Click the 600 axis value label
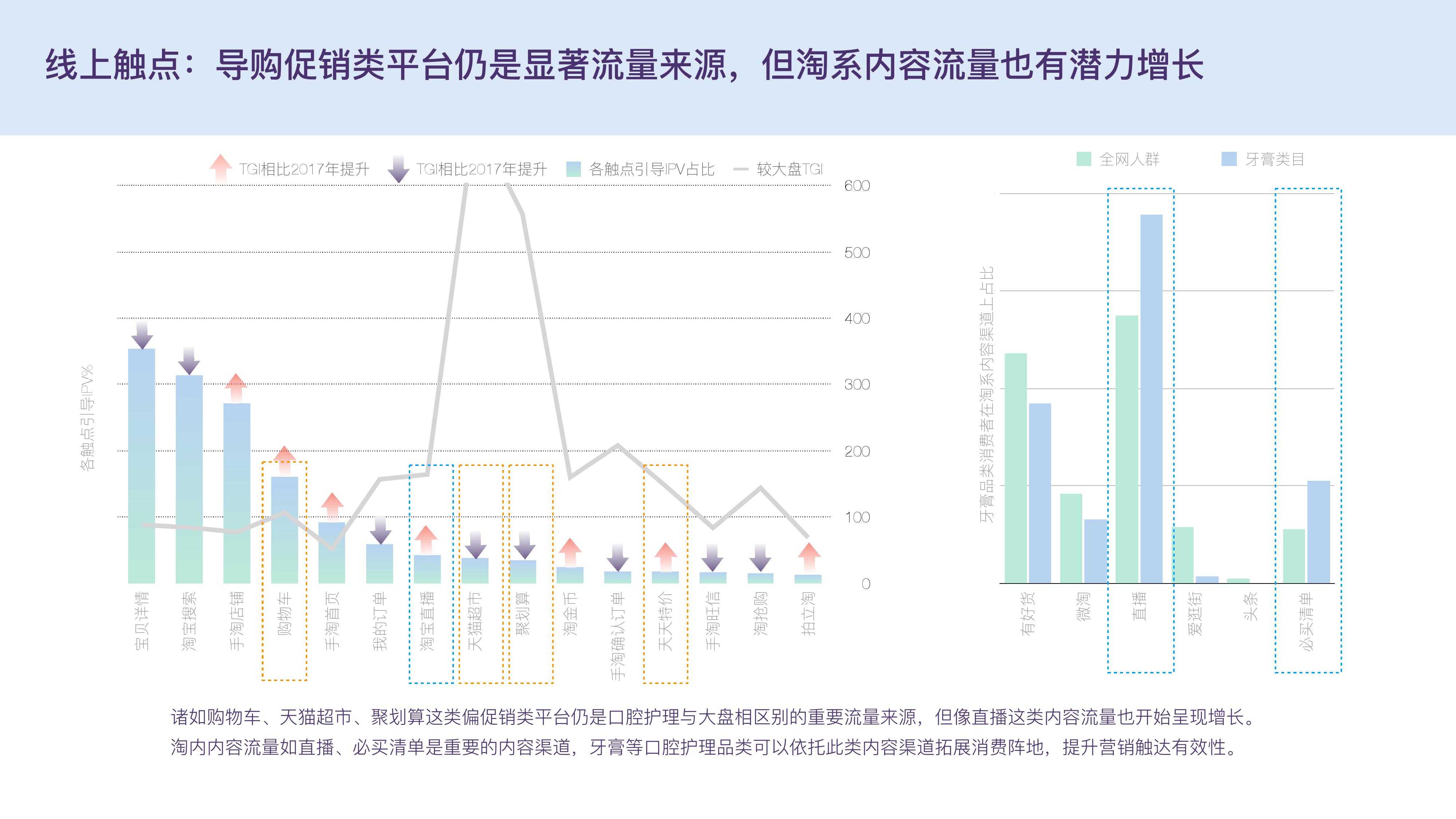 click(x=857, y=186)
